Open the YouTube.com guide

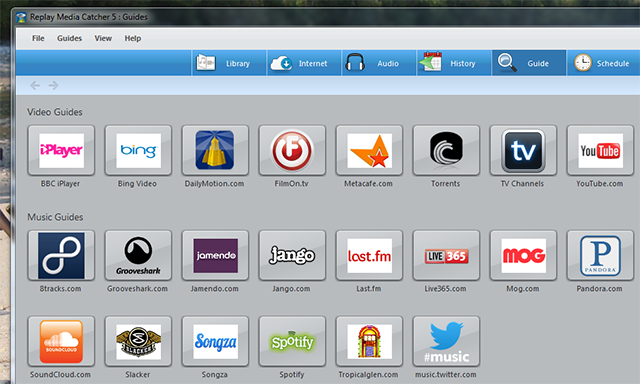pos(600,151)
